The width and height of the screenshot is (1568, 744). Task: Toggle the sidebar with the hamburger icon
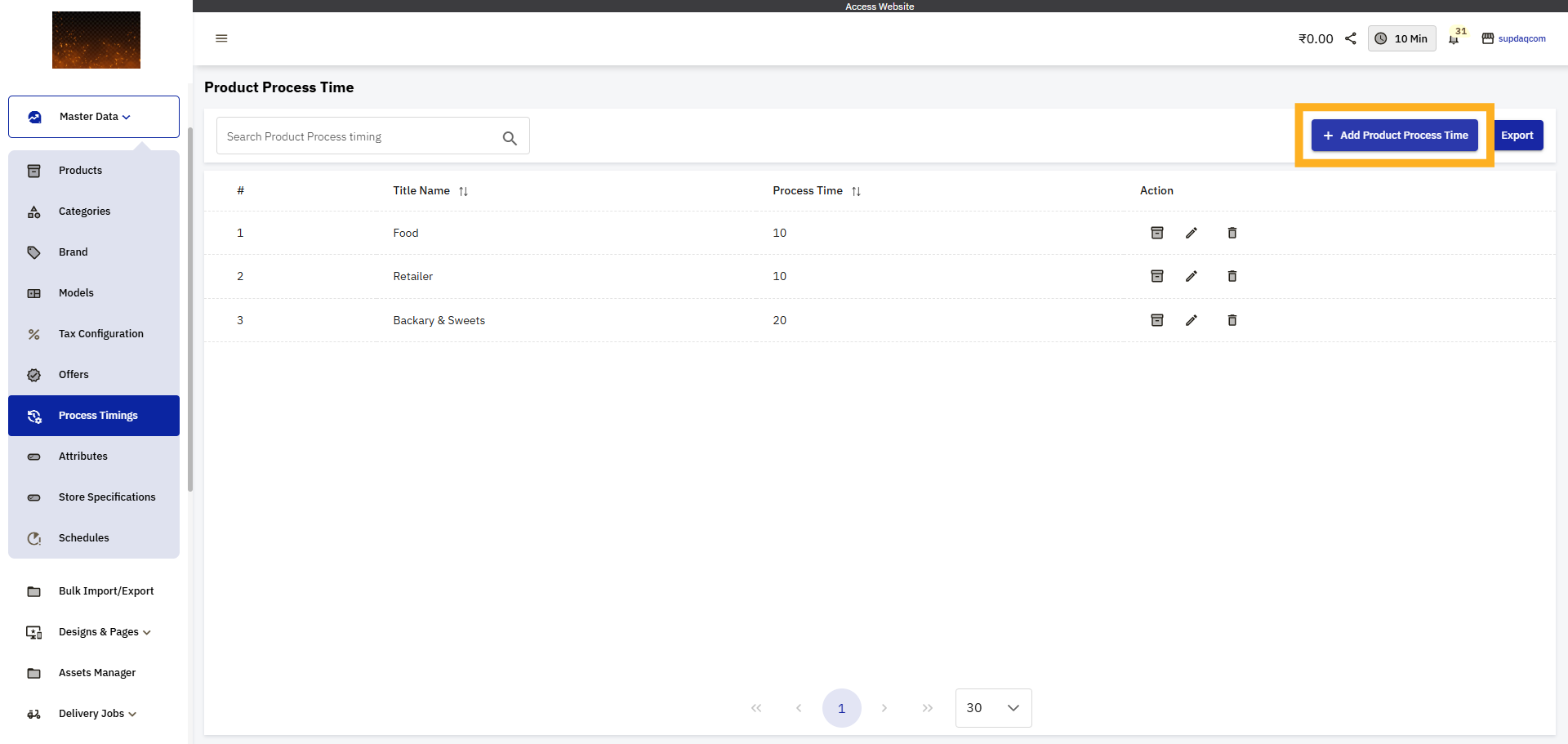click(x=221, y=38)
